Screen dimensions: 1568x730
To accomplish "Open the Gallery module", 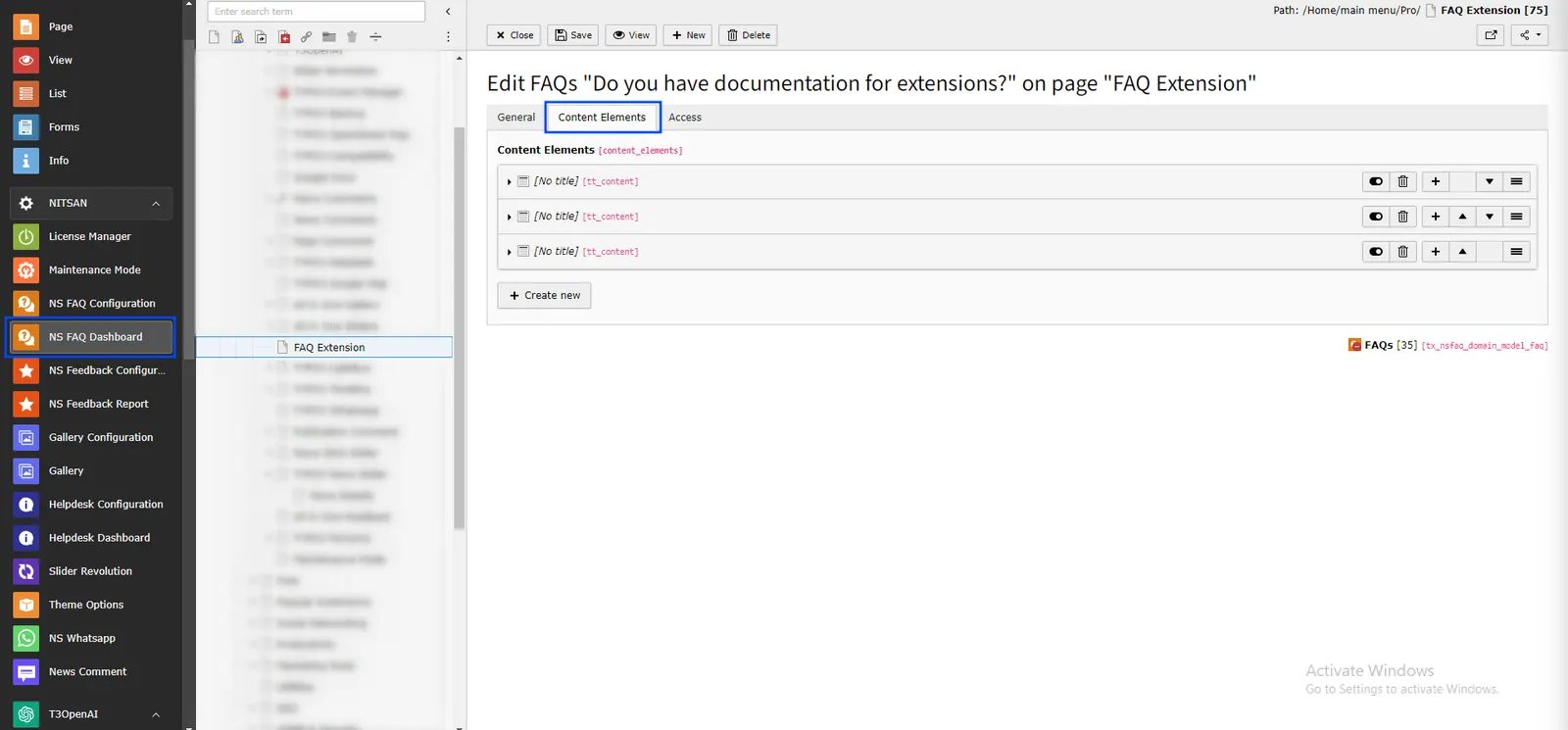I will (90, 470).
